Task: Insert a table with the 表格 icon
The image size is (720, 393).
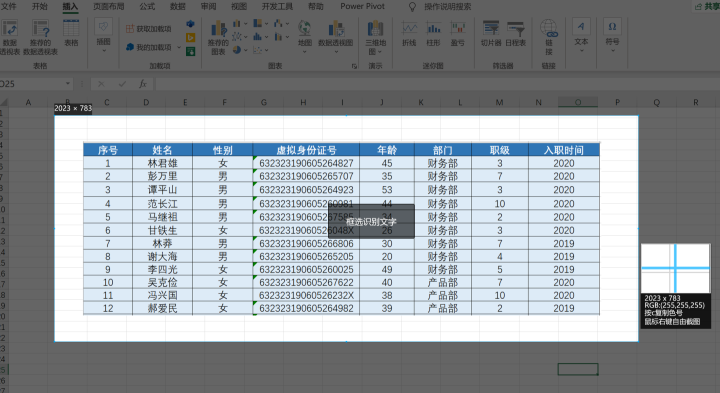Action: [x=71, y=33]
